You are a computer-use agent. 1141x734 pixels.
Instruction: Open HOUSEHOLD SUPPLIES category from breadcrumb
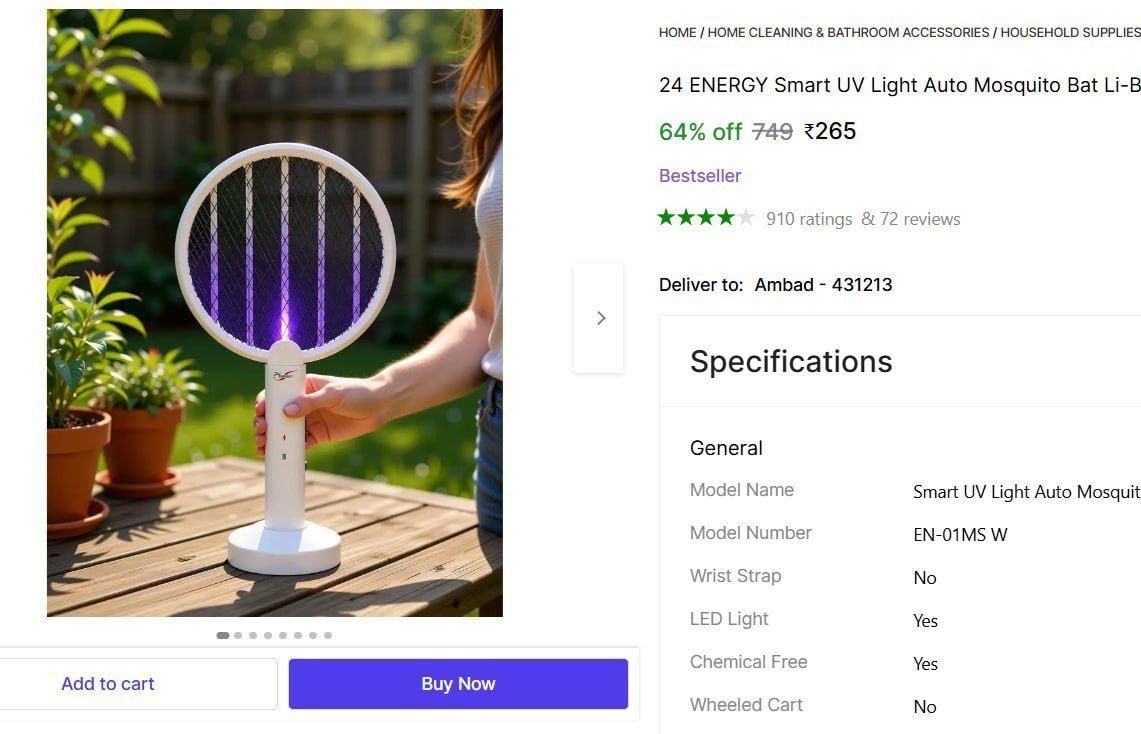1070,32
